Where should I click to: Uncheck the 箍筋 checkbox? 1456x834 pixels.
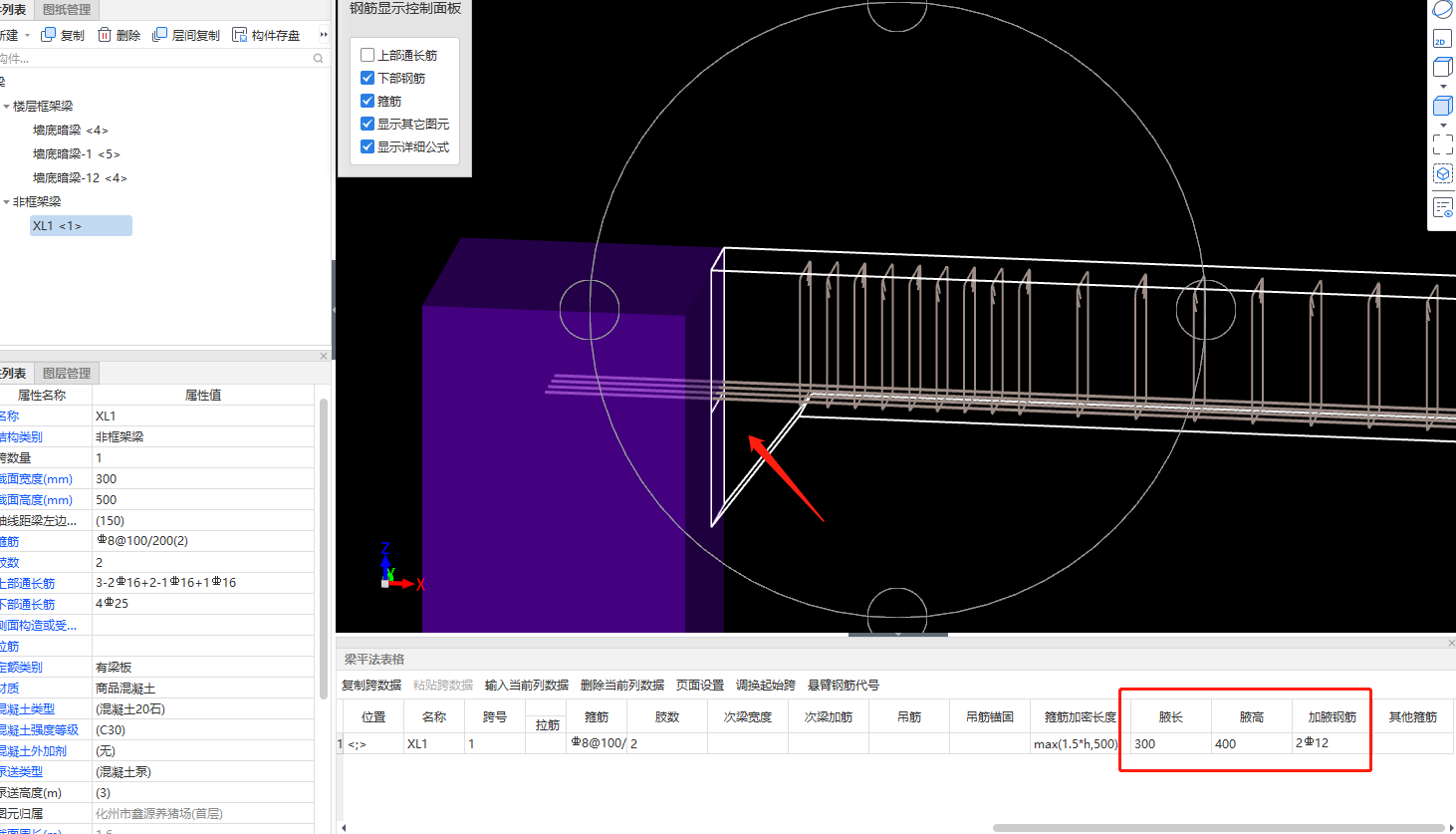point(367,101)
